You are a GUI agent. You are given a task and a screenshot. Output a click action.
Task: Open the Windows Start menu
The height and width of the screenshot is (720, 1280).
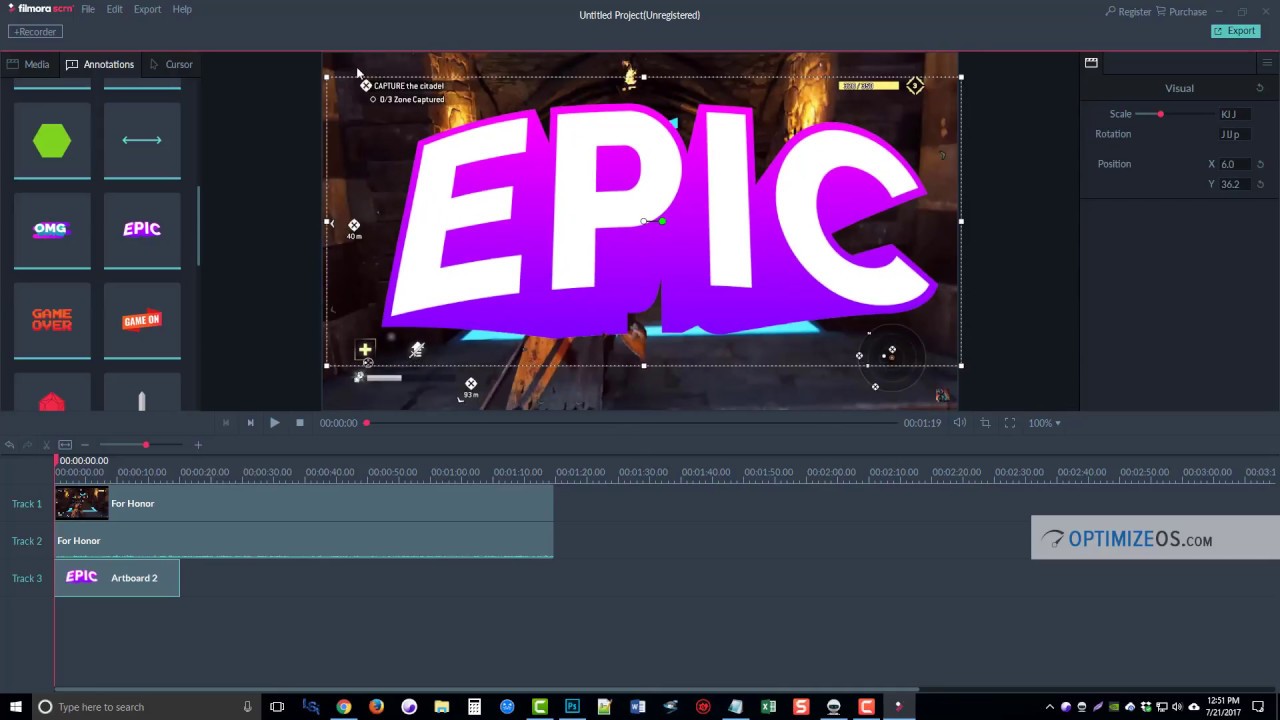pyautogui.click(x=15, y=707)
